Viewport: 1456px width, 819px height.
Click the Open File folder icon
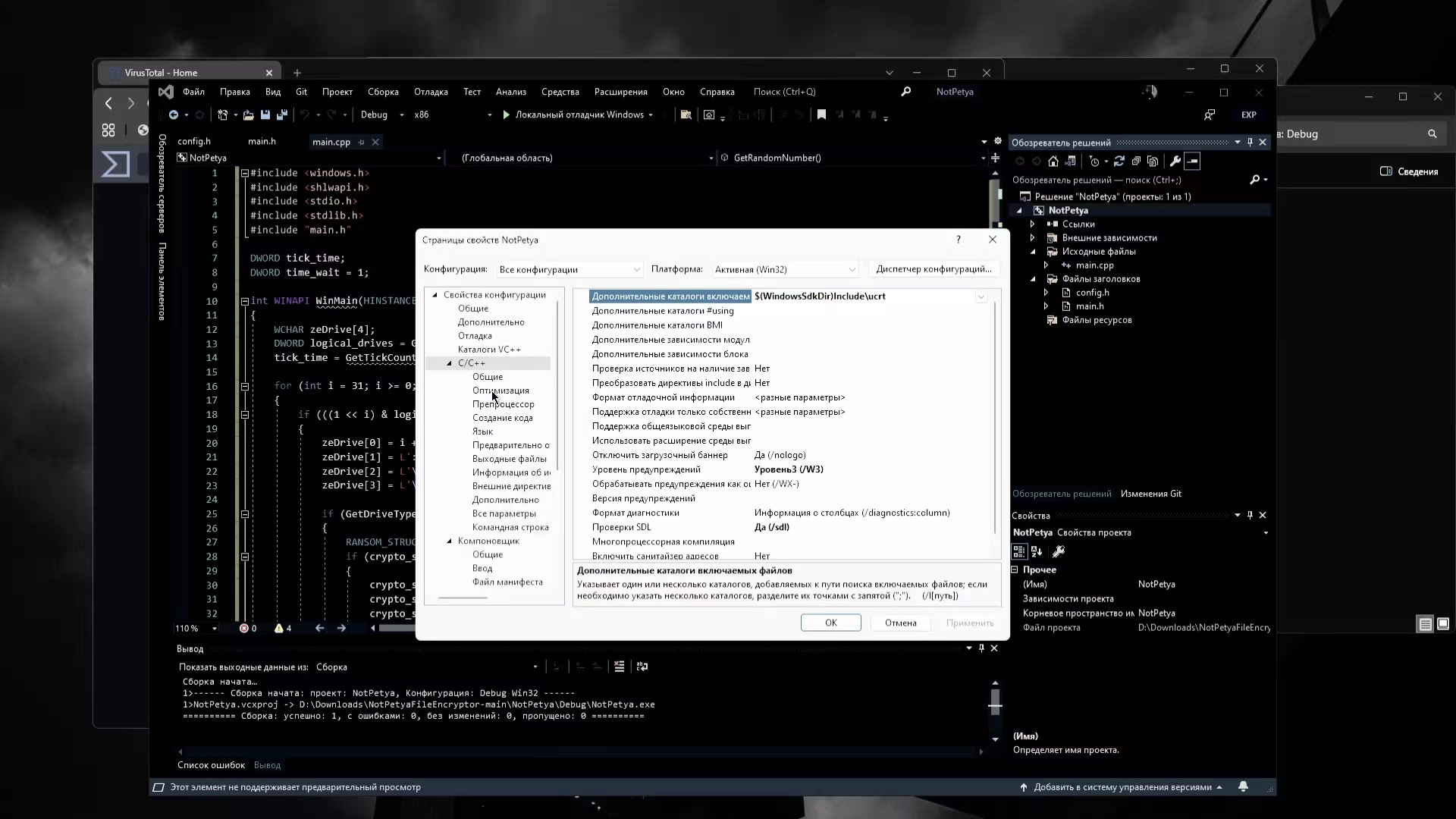(248, 115)
